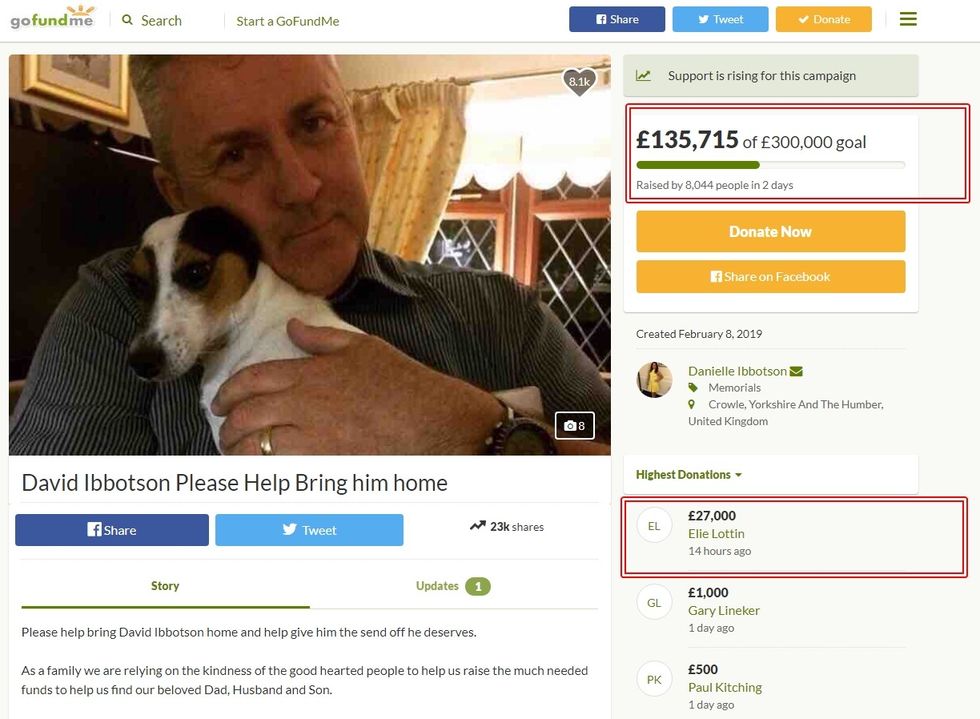Click Danielle Ibbotson's profile photo

pyautogui.click(x=654, y=380)
